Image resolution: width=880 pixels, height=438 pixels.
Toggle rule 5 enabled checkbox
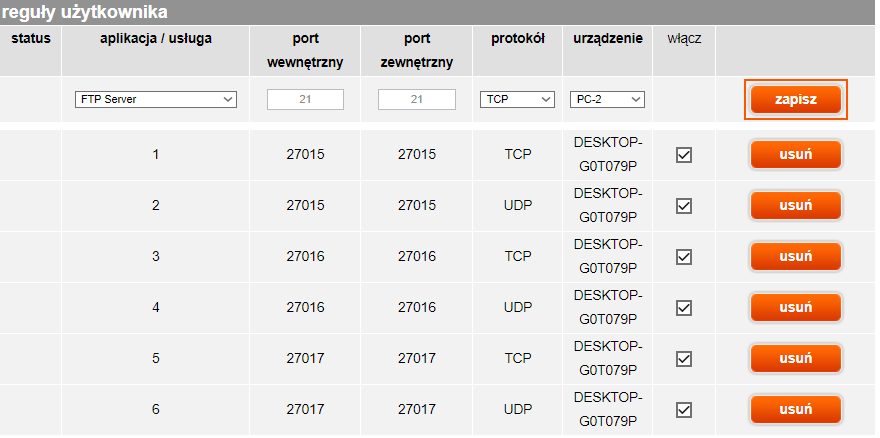[684, 358]
